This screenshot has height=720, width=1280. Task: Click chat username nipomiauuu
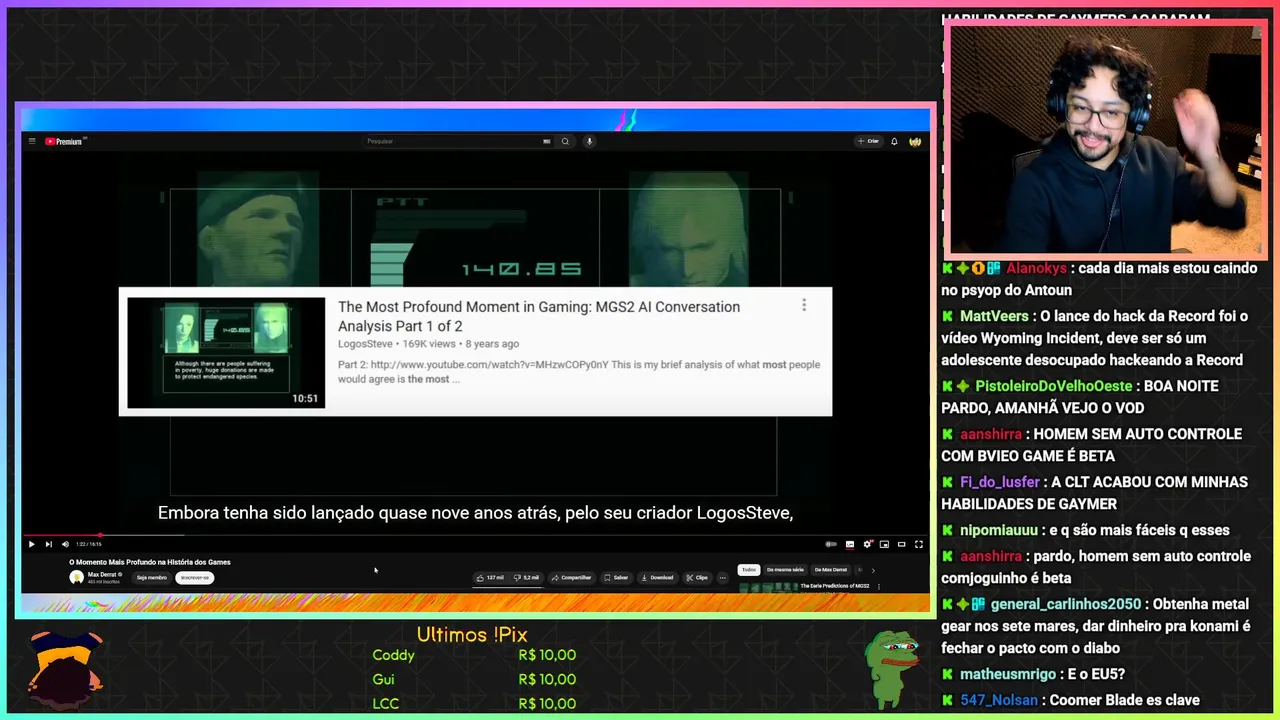[x=1000, y=530]
